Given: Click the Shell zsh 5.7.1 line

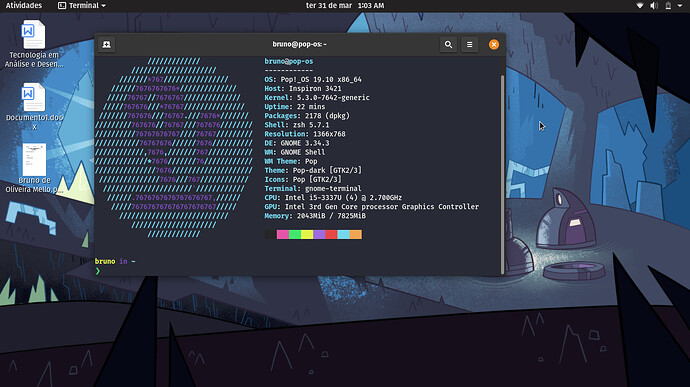Looking at the screenshot, I should click(x=297, y=125).
